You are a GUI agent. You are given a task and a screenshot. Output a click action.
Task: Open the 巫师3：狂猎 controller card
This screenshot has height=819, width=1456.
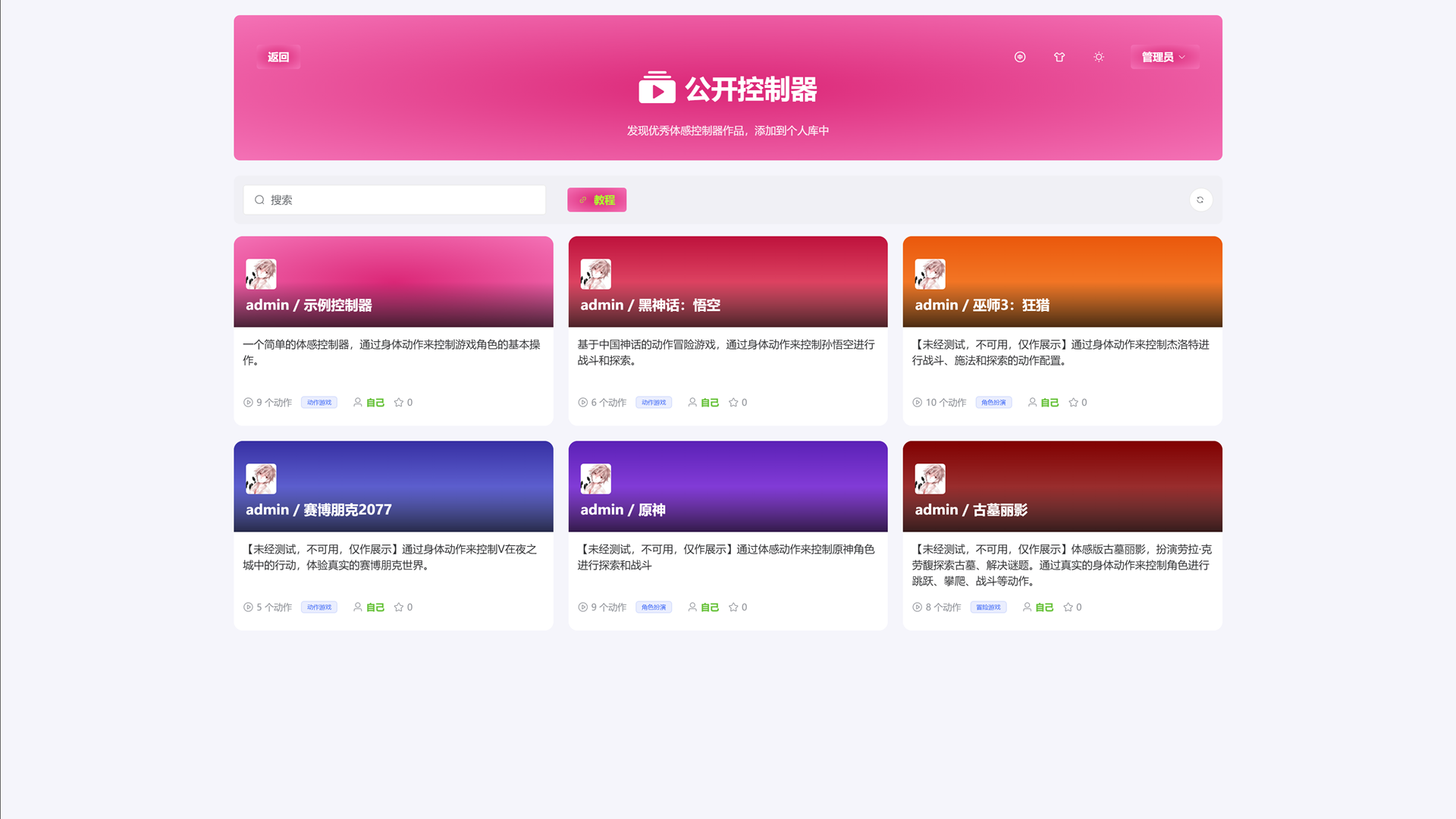(x=1062, y=330)
